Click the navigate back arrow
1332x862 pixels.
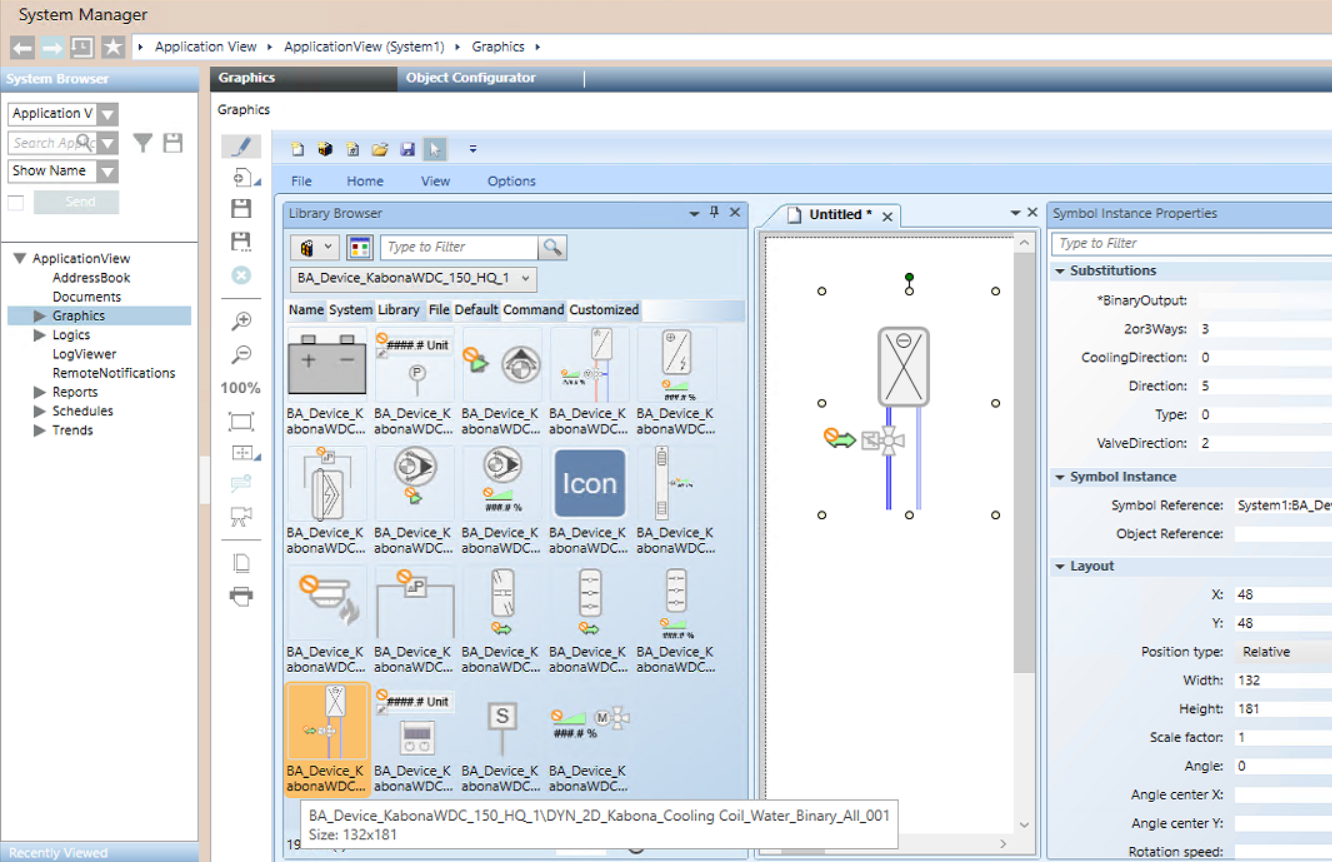pos(22,47)
